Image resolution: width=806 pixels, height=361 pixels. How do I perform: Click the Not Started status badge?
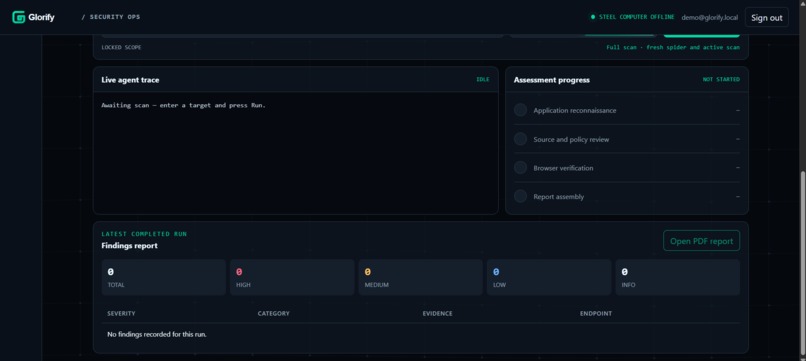coord(721,80)
